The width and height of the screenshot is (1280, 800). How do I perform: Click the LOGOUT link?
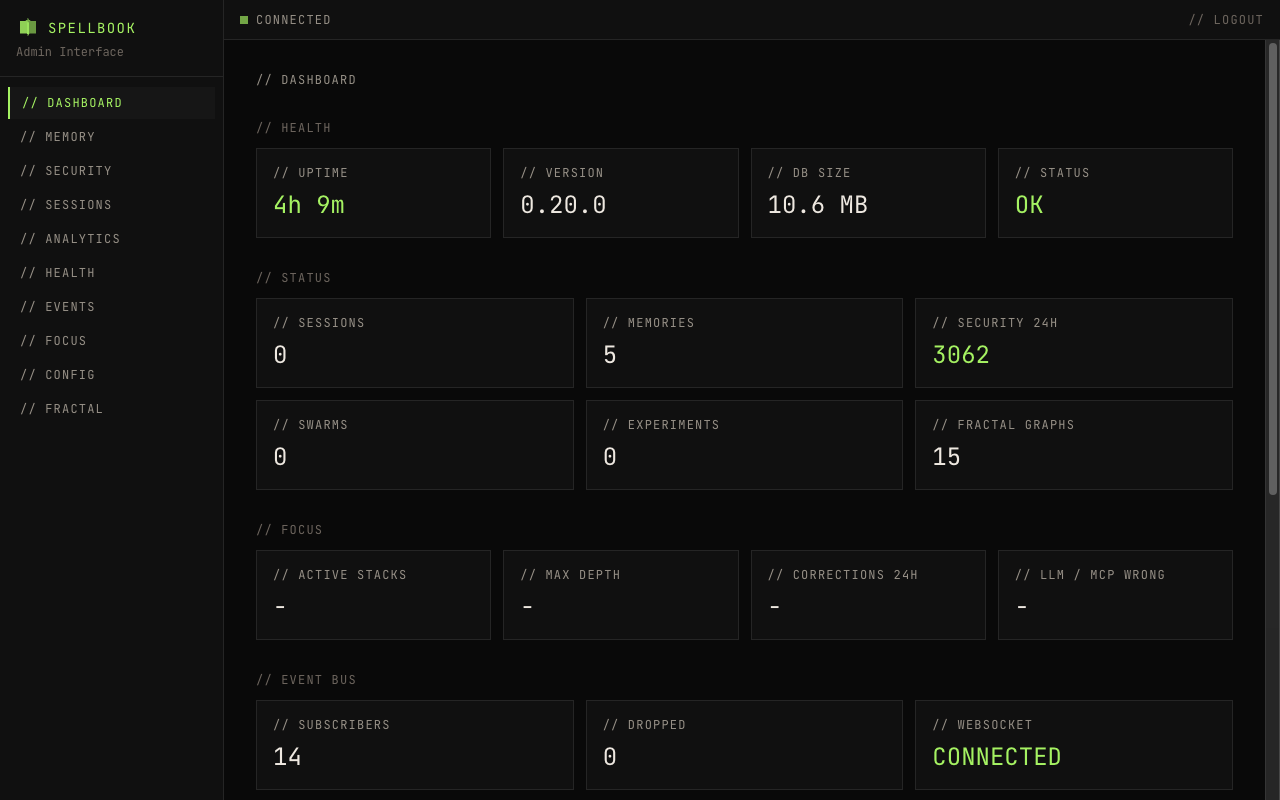1226,19
